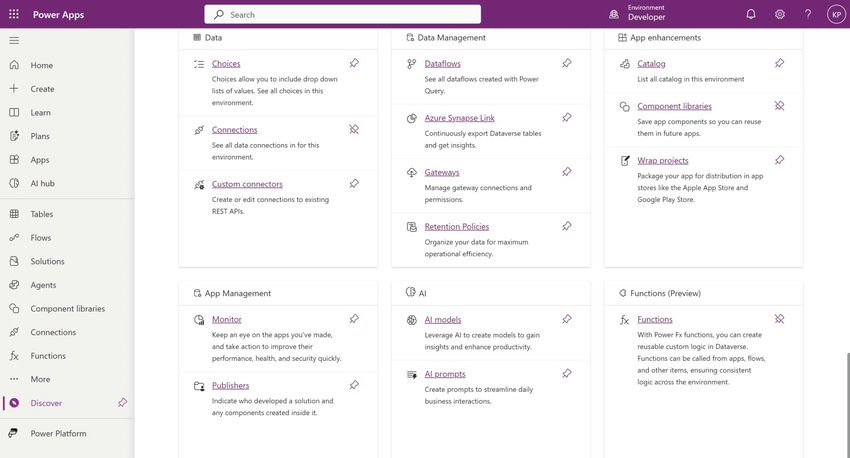Pin Dataflows to the navigation

pyautogui.click(x=567, y=64)
